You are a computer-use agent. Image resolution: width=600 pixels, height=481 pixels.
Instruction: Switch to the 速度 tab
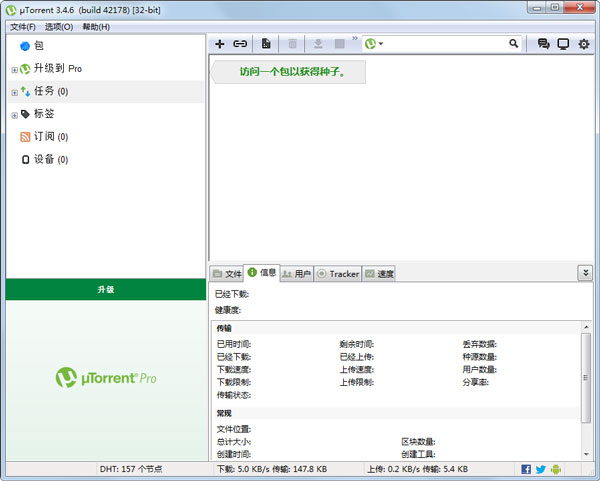[x=379, y=274]
